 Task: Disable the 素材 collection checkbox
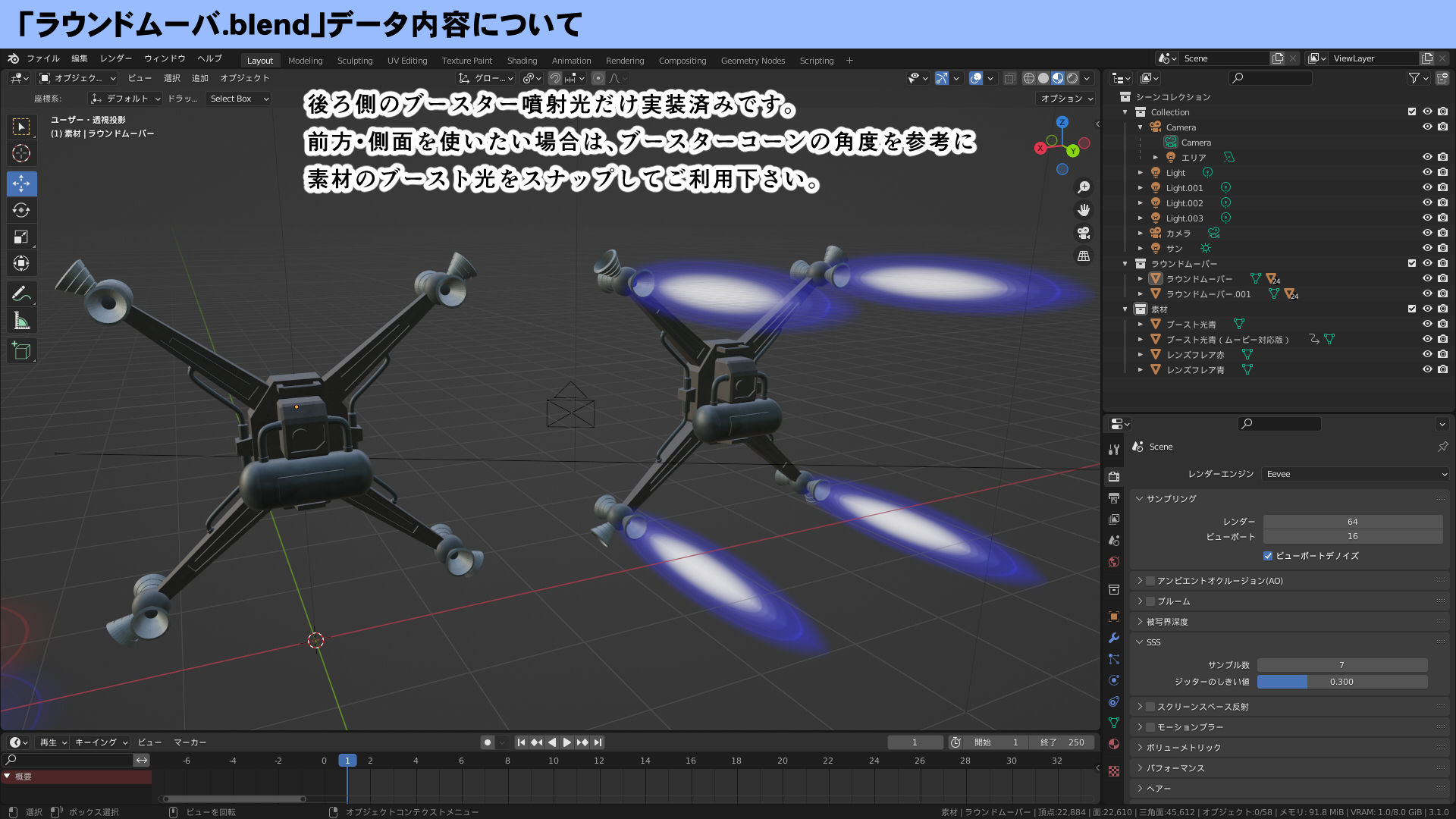coord(1412,309)
